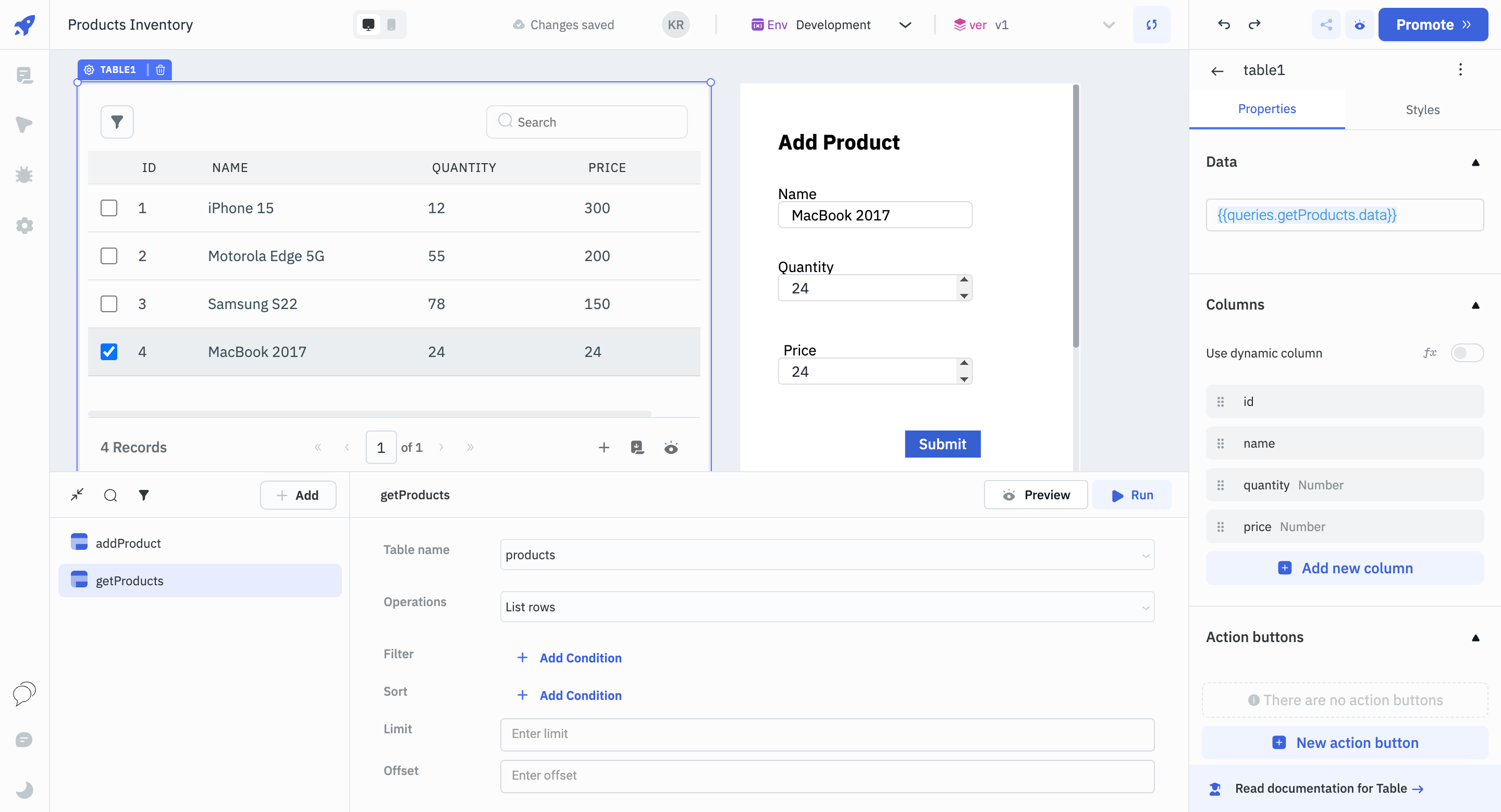Check the iPhone 15 row checkbox
1501x812 pixels.
[108, 208]
